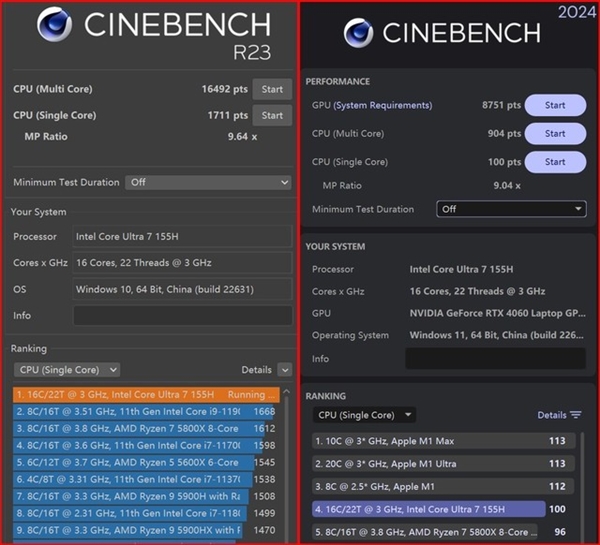Click the Cinebench R23 logo icon
The image size is (600, 545).
[56, 28]
